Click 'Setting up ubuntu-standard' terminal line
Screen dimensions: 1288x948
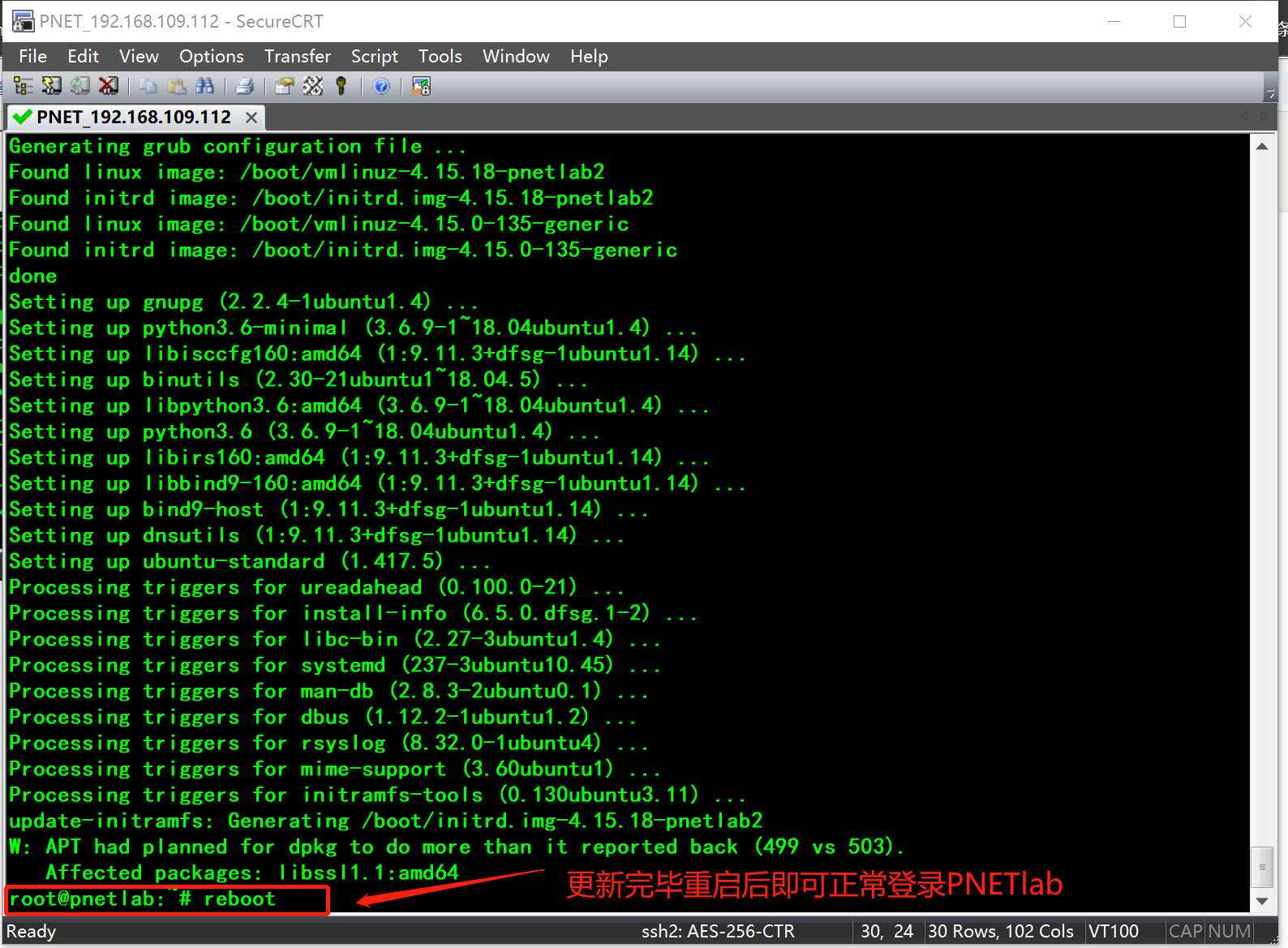coord(250,561)
